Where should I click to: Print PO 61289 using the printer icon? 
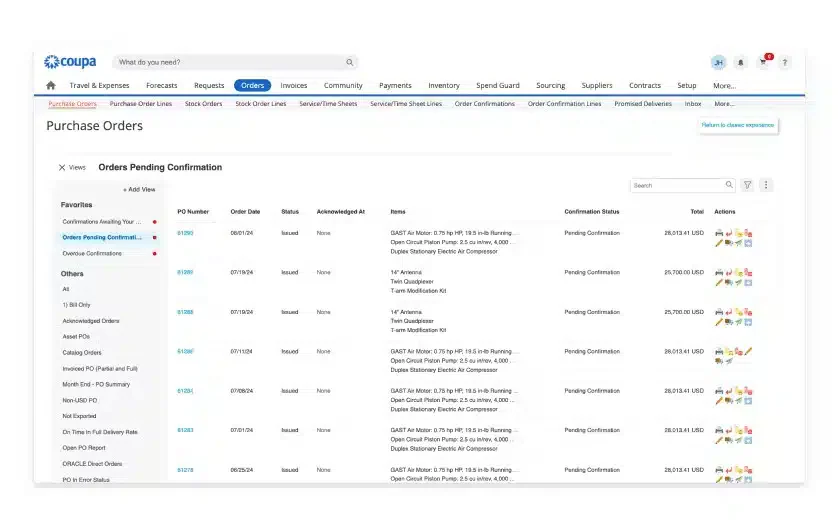(x=719, y=273)
